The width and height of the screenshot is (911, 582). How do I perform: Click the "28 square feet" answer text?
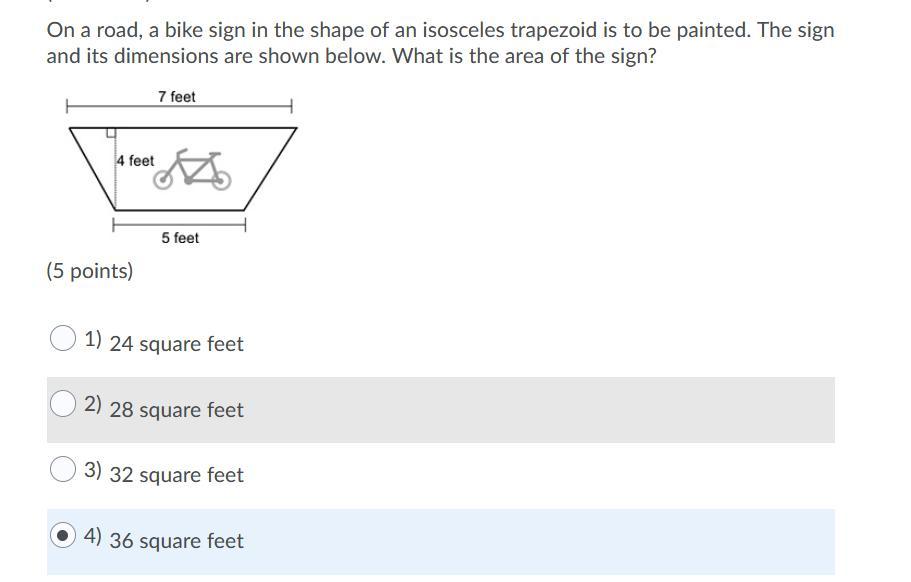(176, 410)
